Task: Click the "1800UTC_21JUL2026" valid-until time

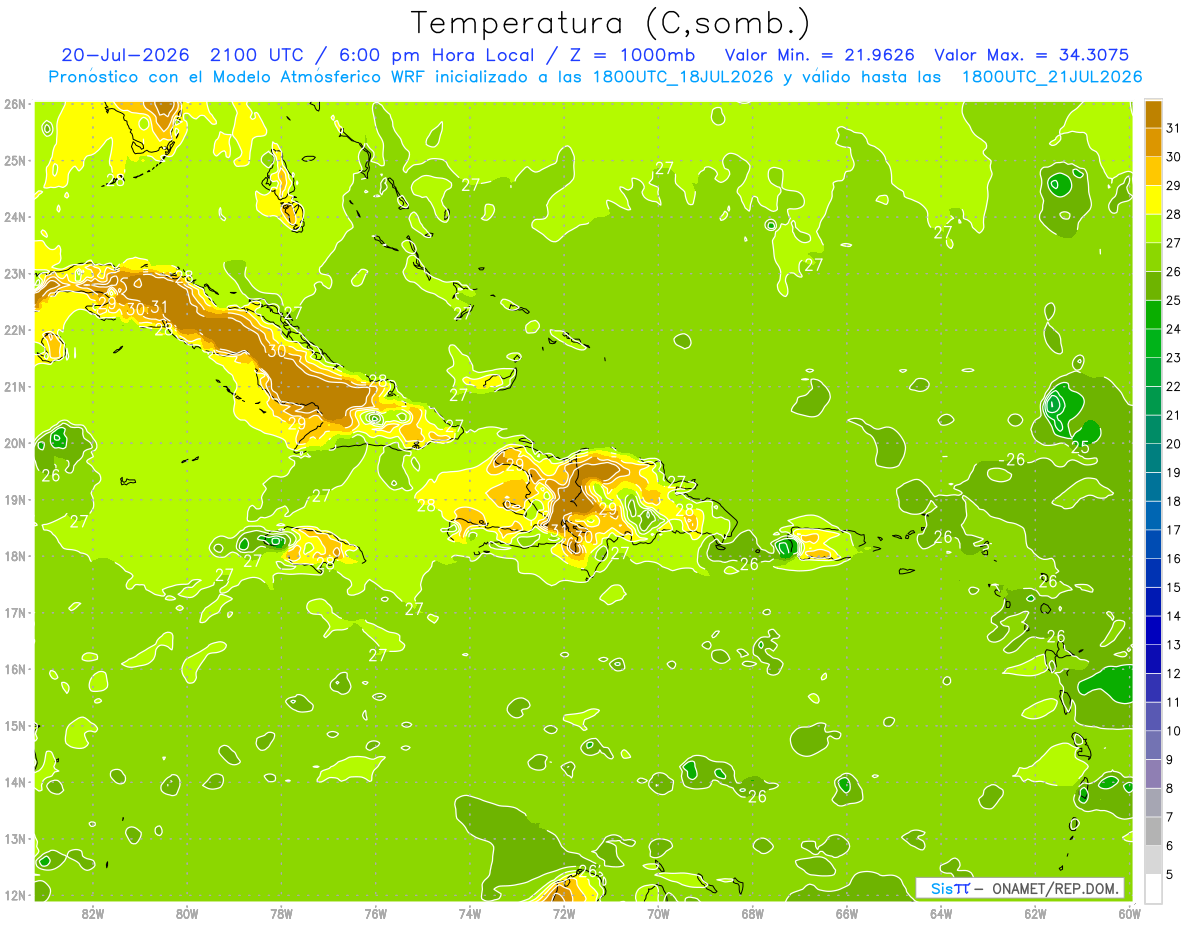Action: pos(1052,77)
